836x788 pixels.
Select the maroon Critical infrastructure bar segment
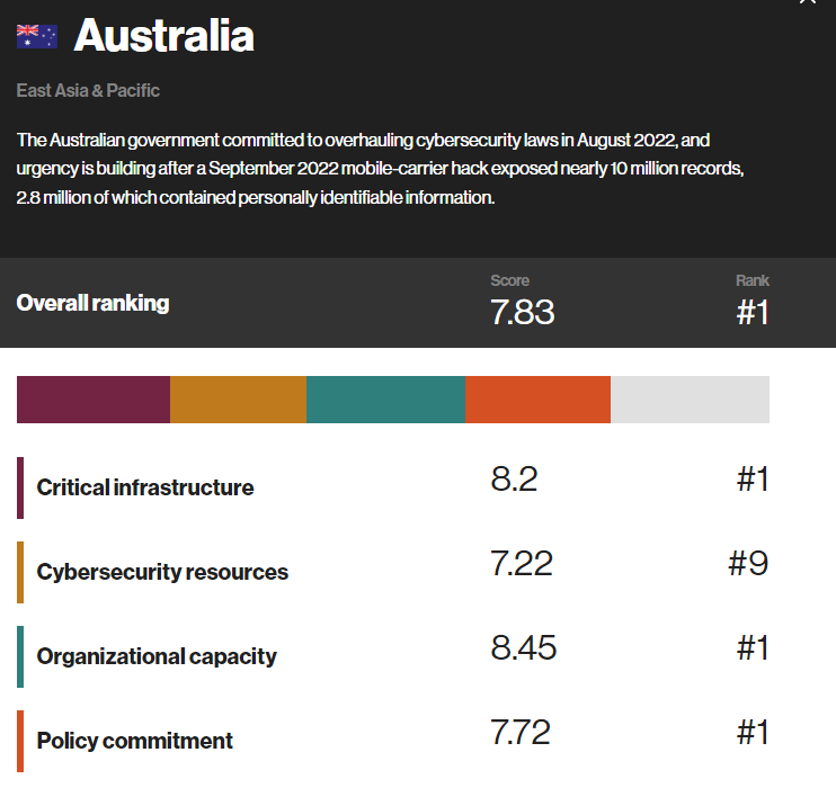tap(93, 399)
